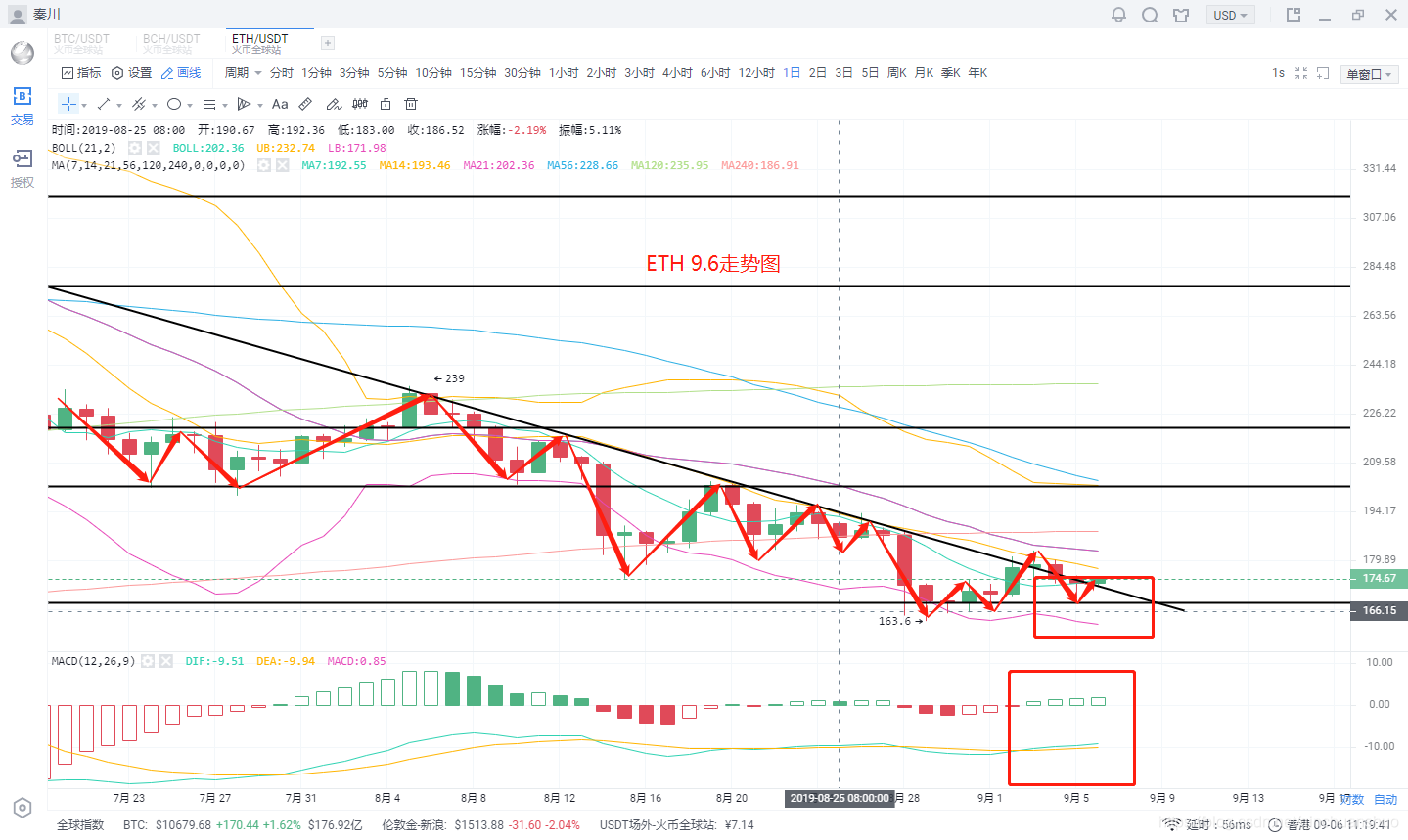Image resolution: width=1408 pixels, height=840 pixels.
Task: Select the trend line drawing tool
Action: [104, 104]
